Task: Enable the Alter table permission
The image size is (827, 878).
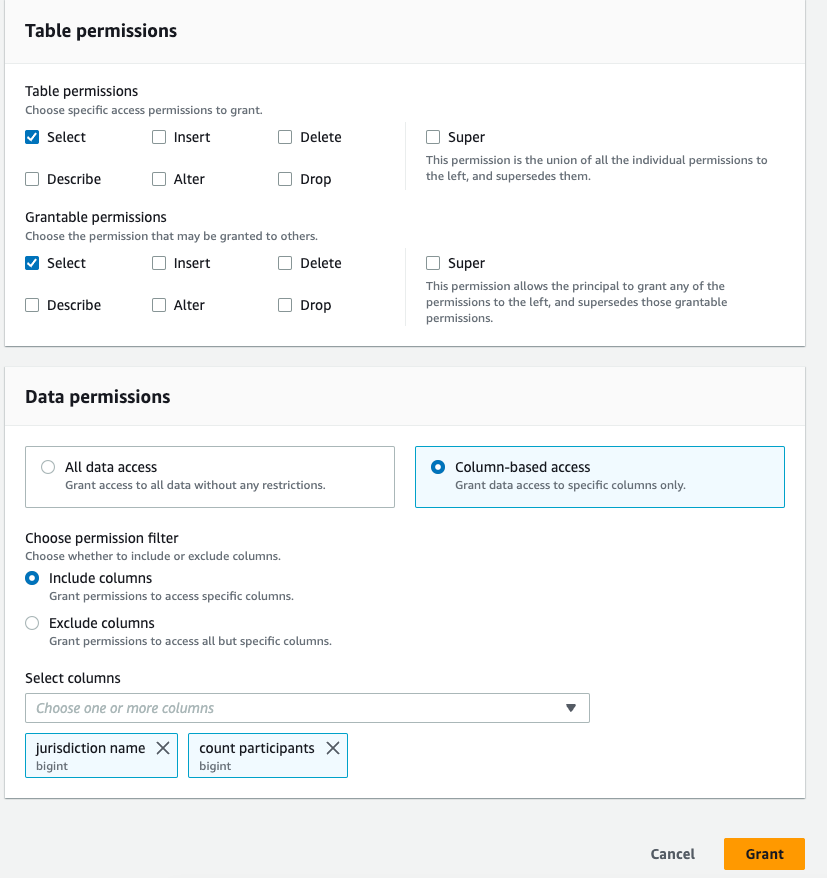Action: coord(159,179)
